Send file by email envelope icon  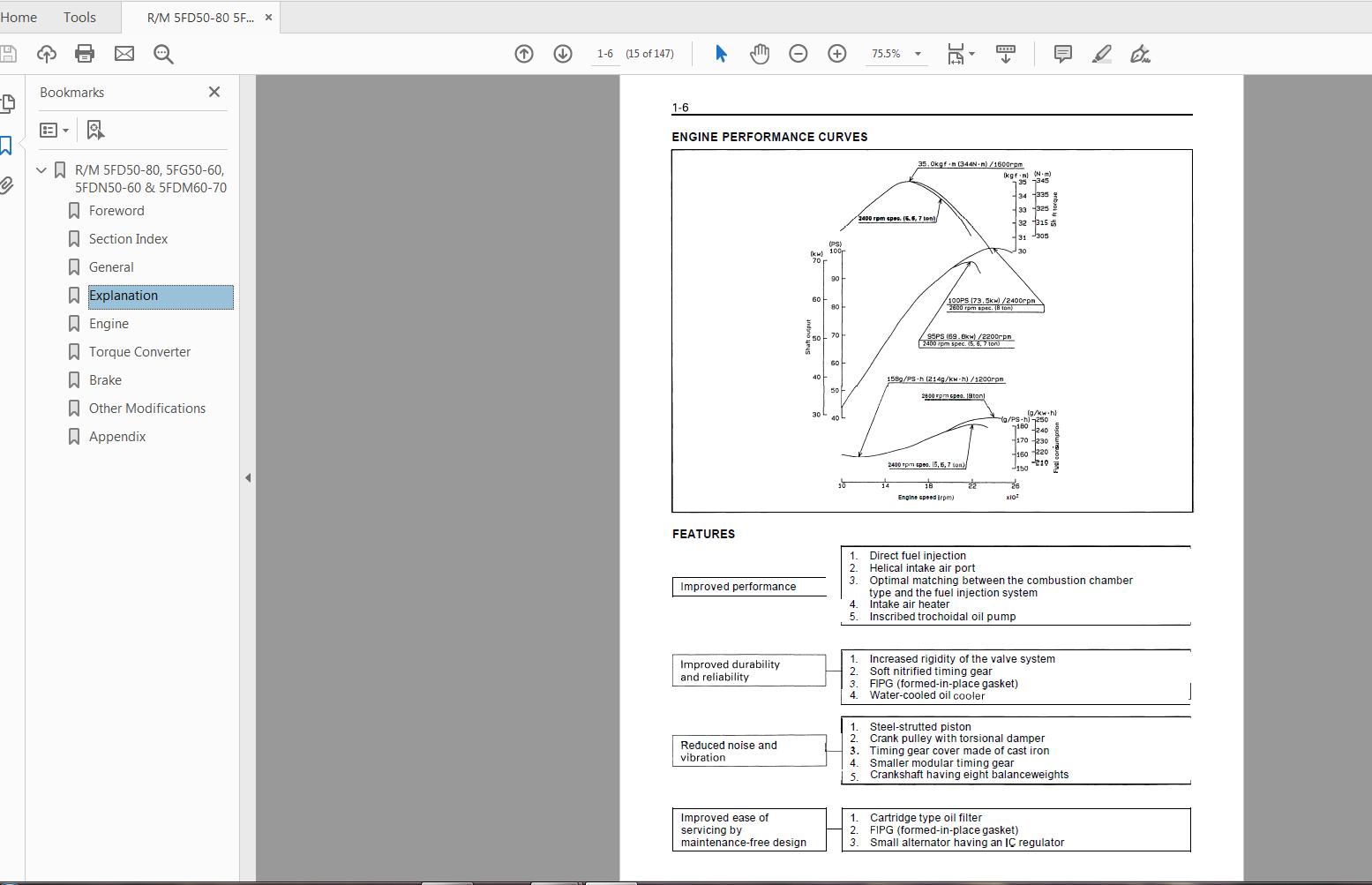click(x=124, y=54)
